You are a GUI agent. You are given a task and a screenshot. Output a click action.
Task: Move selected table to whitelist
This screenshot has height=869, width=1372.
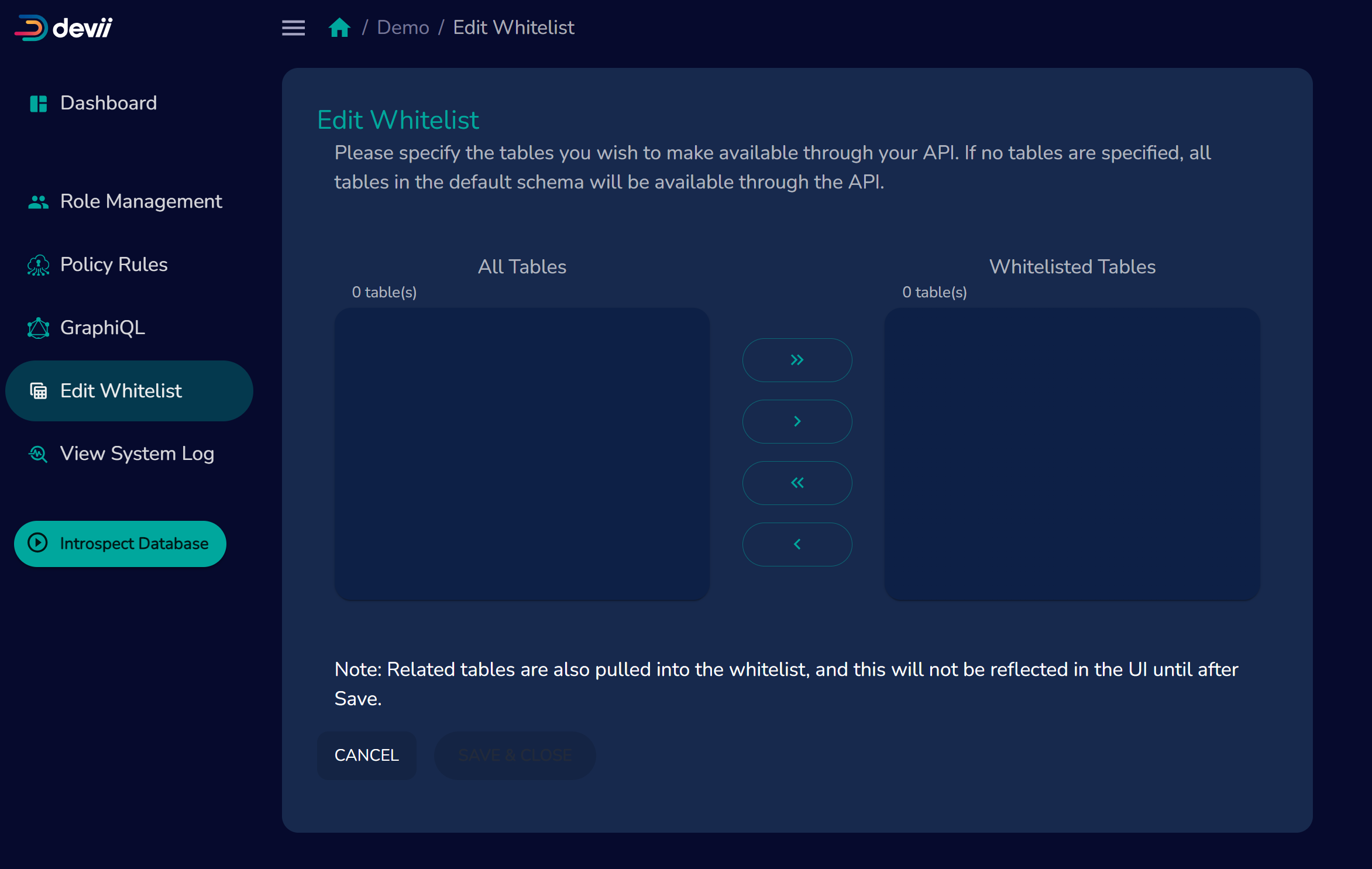point(797,421)
